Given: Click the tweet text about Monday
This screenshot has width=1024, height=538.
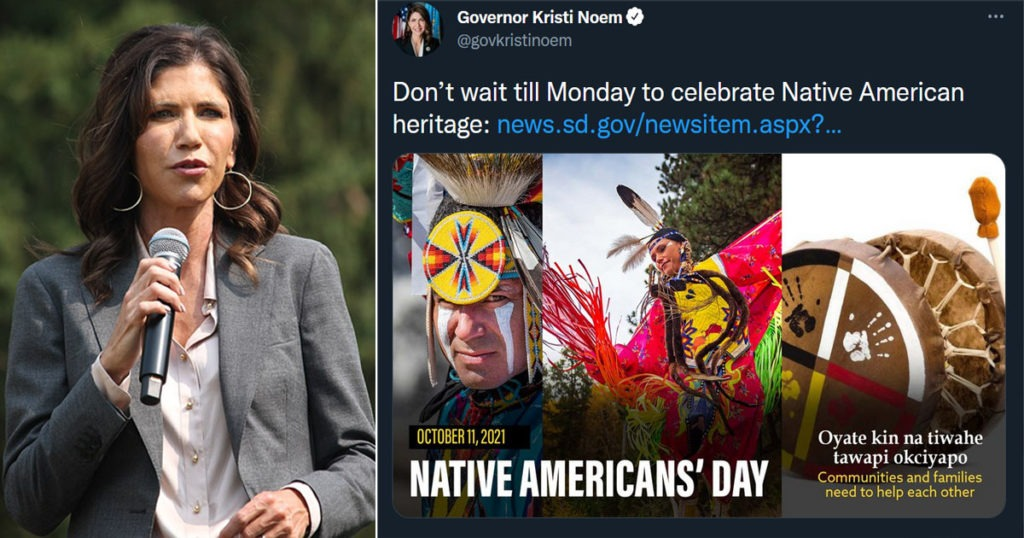Looking at the screenshot, I should coord(678,108).
